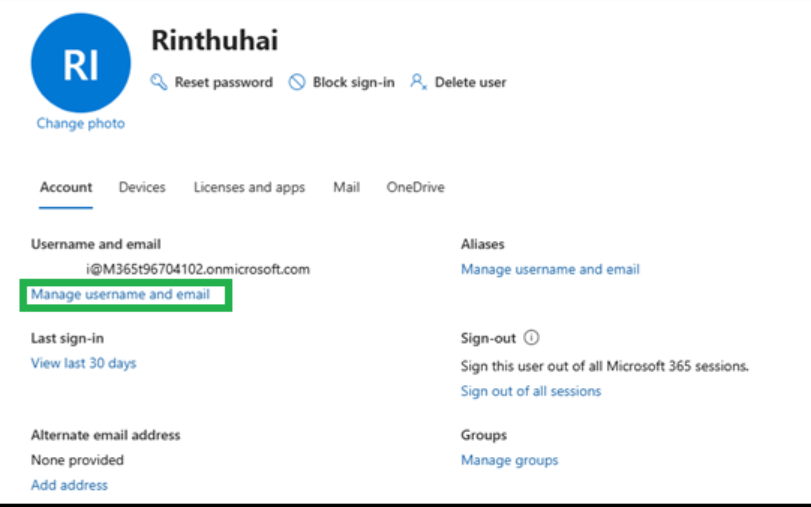
Task: Open View last 30 days link
Action: point(84,363)
